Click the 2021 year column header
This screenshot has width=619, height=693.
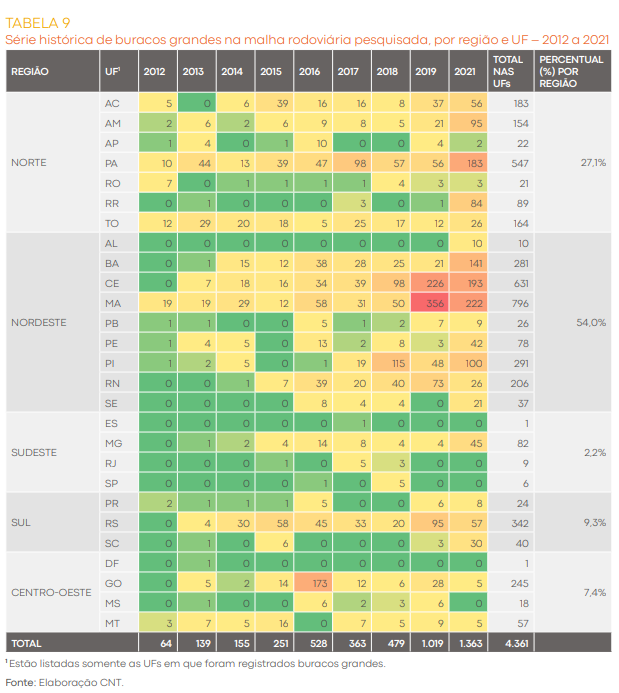[464, 72]
